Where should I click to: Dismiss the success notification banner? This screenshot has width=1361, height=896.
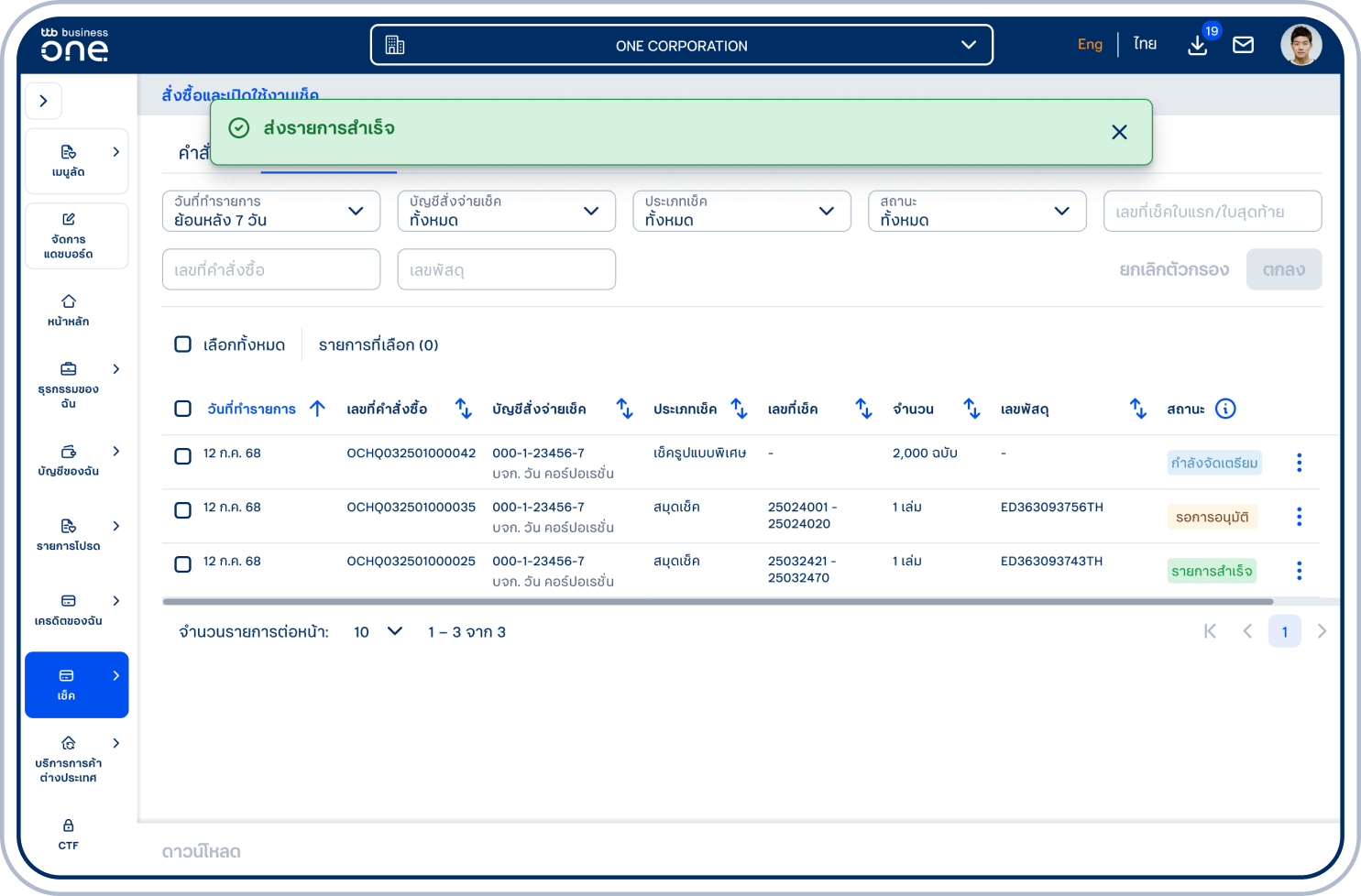[x=1119, y=132]
